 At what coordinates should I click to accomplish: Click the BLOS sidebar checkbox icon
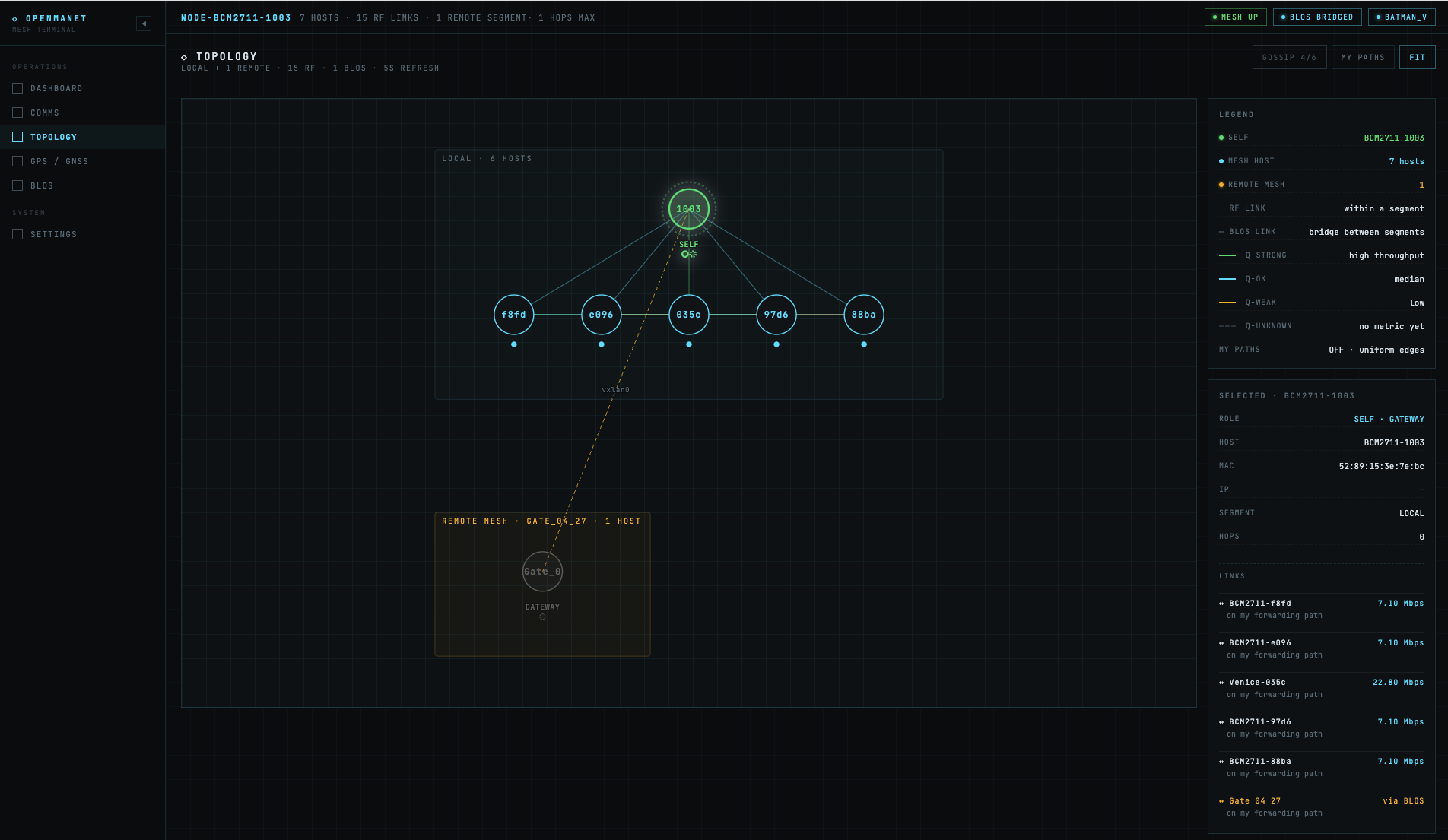17,185
